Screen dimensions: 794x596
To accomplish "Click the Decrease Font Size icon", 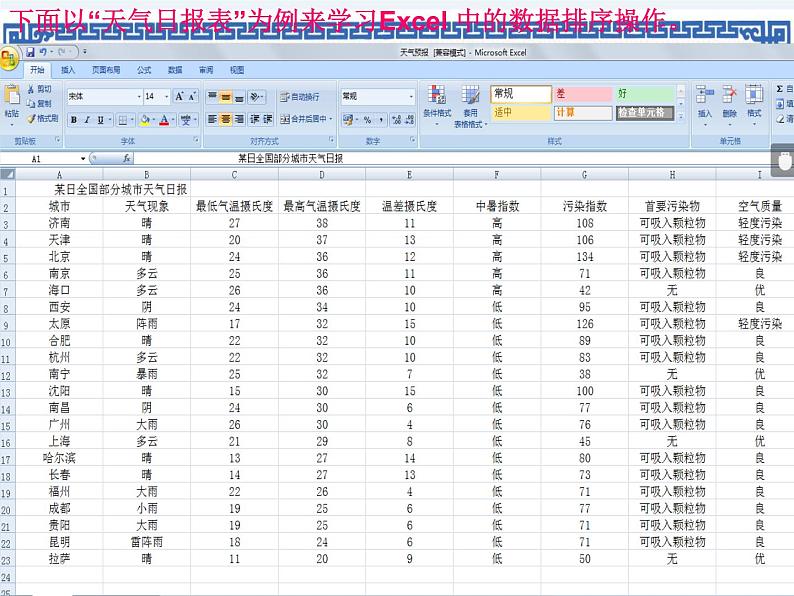I will (192, 96).
